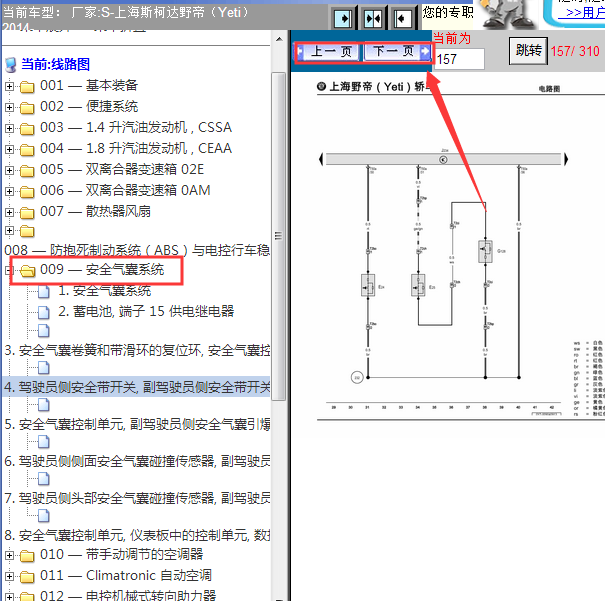This screenshot has width=605, height=601.
Task: Click the center-split panel layout icon
Action: 373,18
